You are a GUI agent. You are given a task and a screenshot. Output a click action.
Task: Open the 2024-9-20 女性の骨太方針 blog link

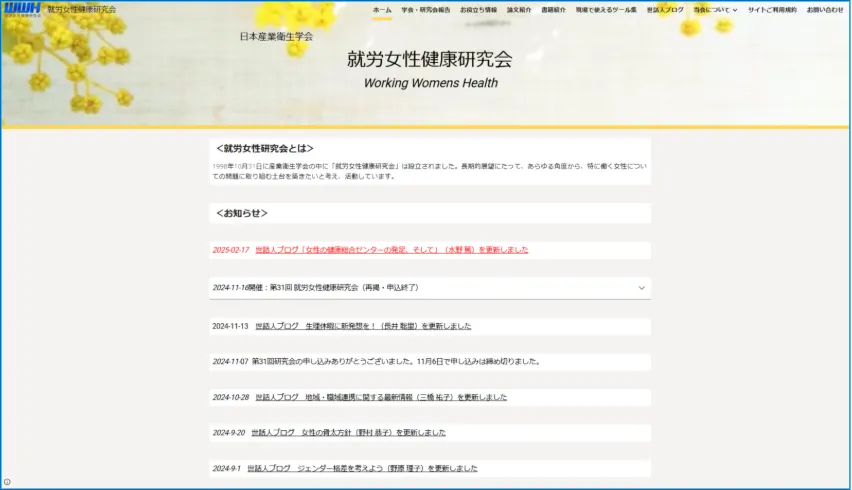[x=348, y=432]
